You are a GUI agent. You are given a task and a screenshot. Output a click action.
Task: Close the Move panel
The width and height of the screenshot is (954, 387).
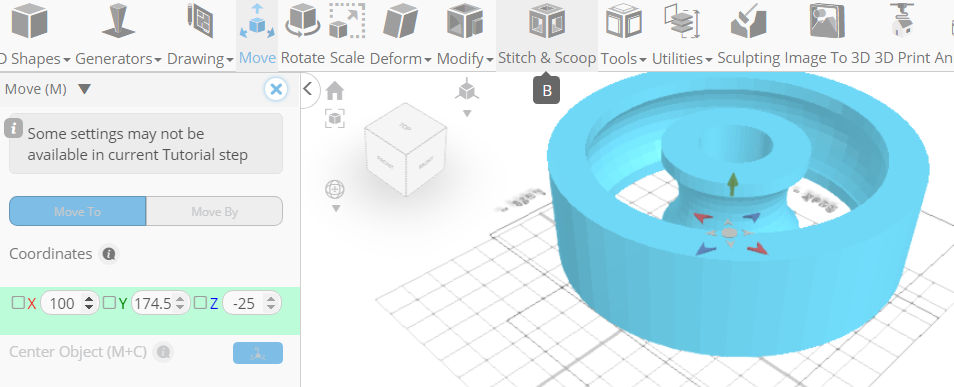pos(276,89)
